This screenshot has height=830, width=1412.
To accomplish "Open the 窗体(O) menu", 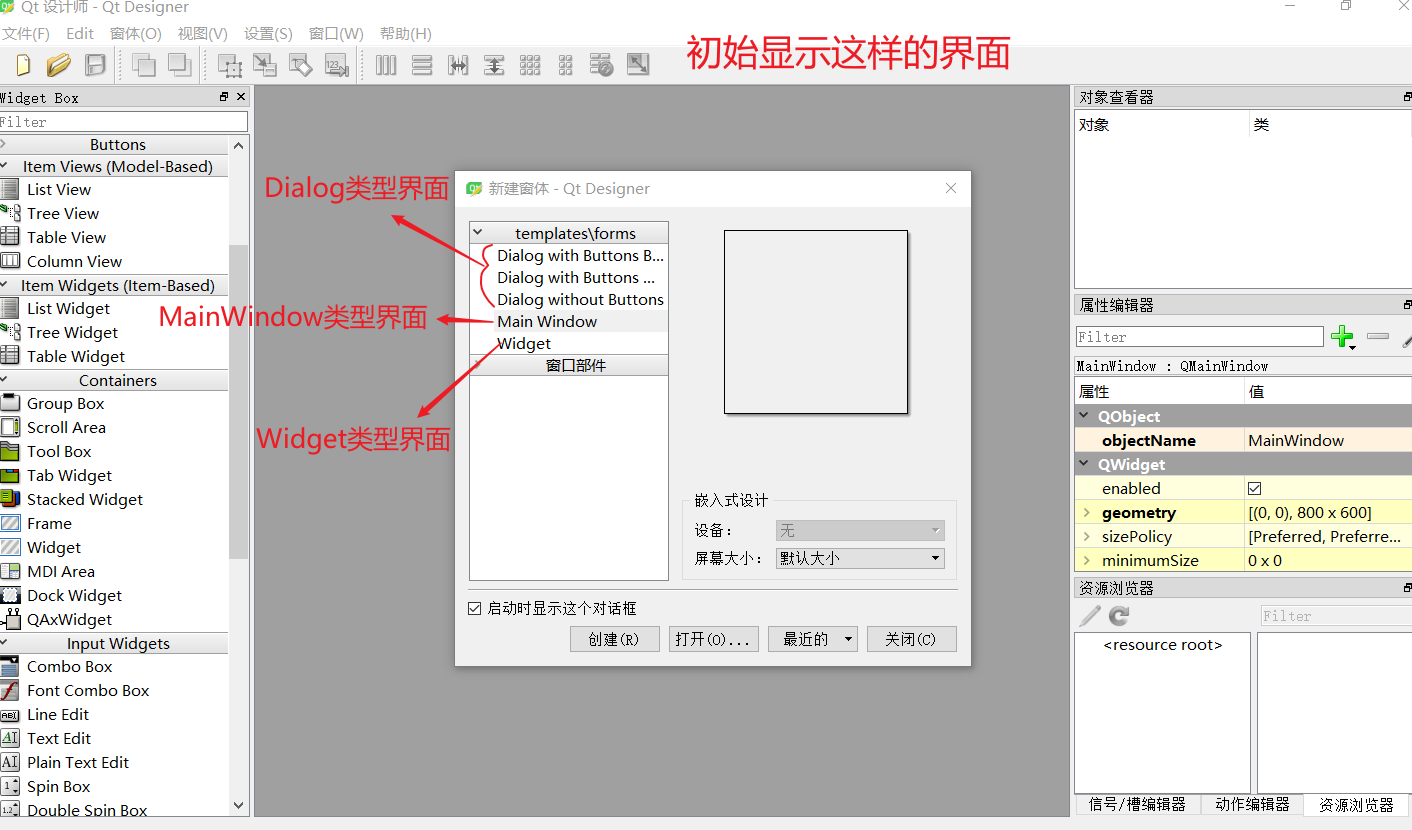I will [x=135, y=33].
